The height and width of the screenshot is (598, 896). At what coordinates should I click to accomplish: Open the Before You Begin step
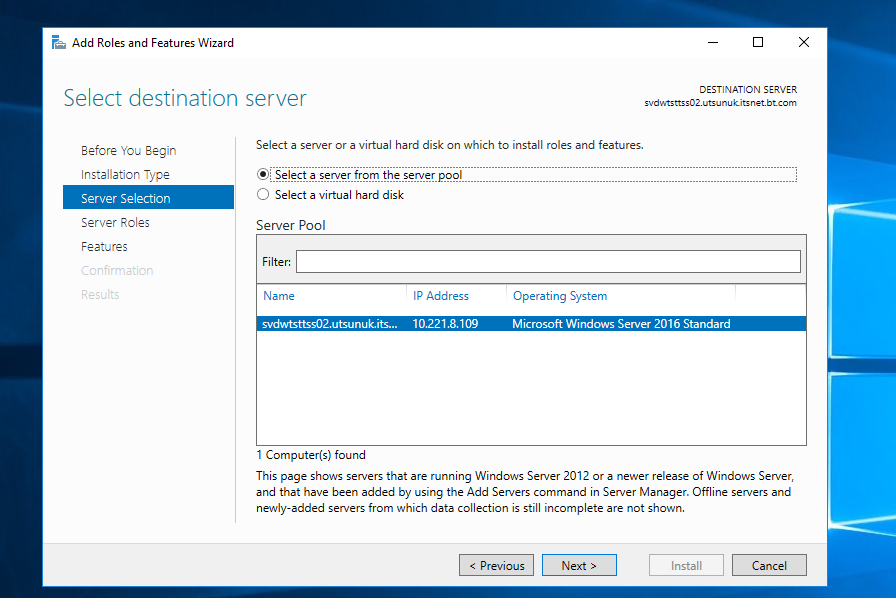point(129,150)
